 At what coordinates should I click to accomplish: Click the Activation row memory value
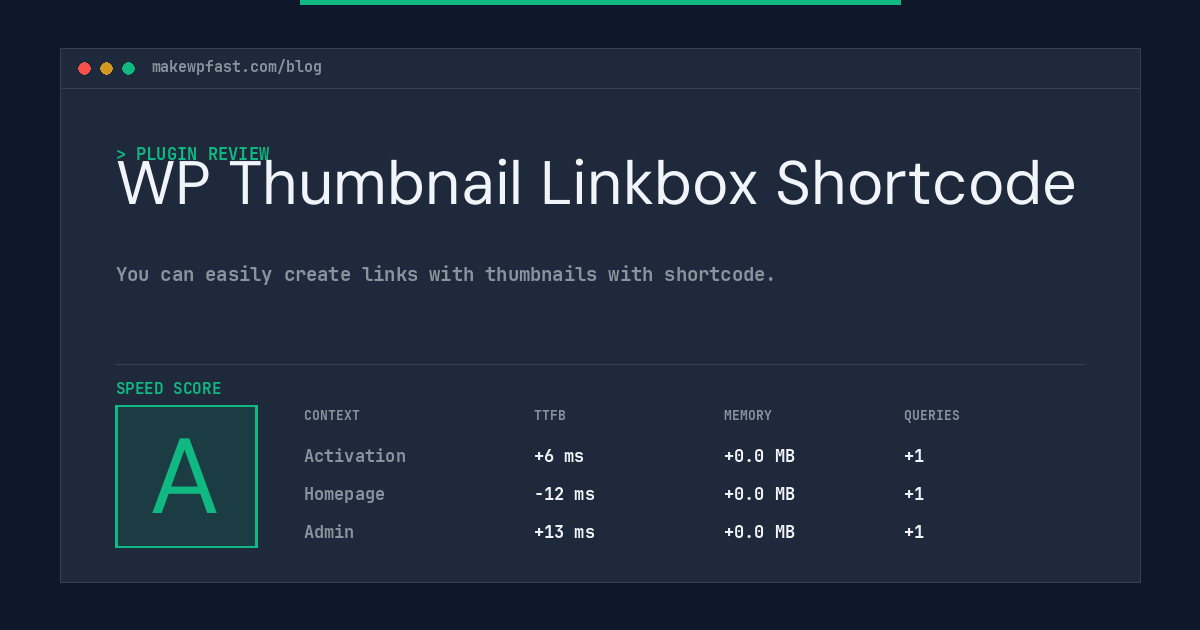pyautogui.click(x=759, y=456)
